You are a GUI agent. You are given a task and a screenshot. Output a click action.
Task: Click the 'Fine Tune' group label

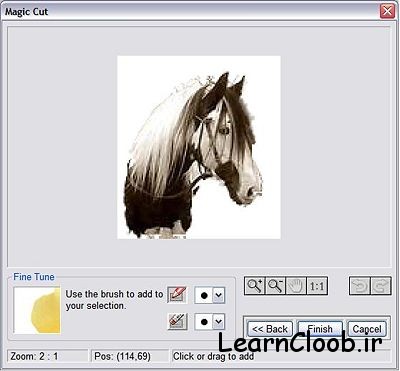[34, 277]
